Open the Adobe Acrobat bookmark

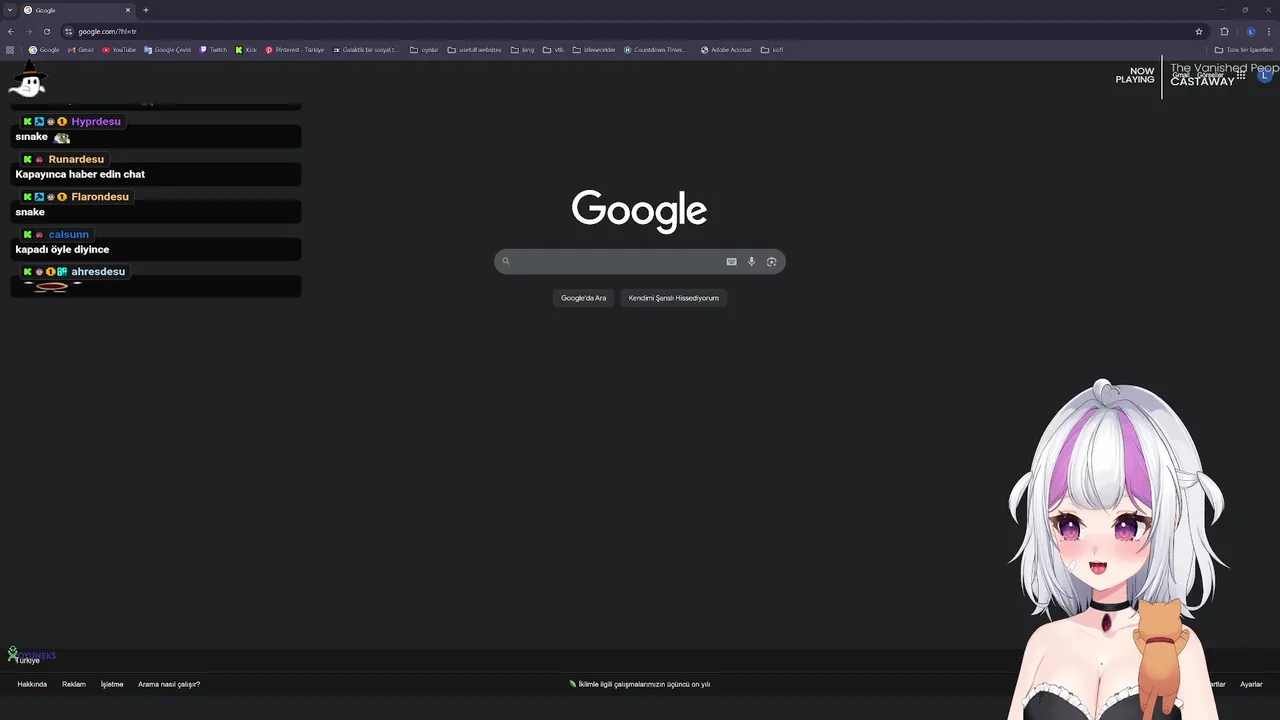pos(726,49)
